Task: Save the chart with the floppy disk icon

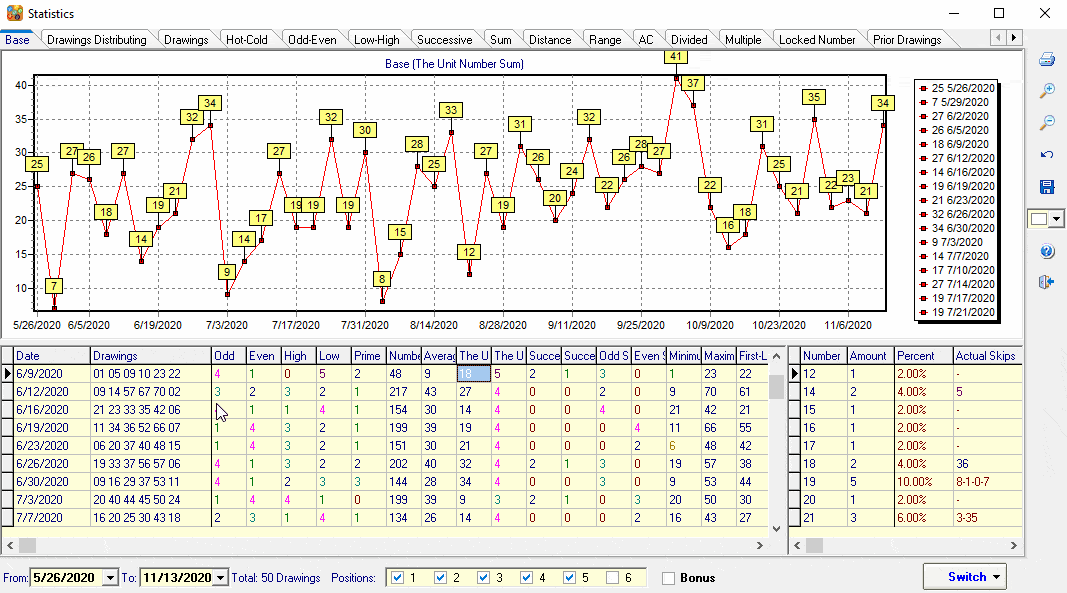Action: tap(1047, 187)
